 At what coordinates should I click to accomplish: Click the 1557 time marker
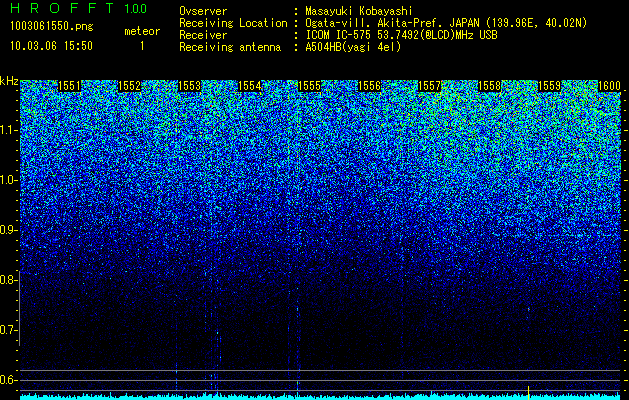[429, 86]
